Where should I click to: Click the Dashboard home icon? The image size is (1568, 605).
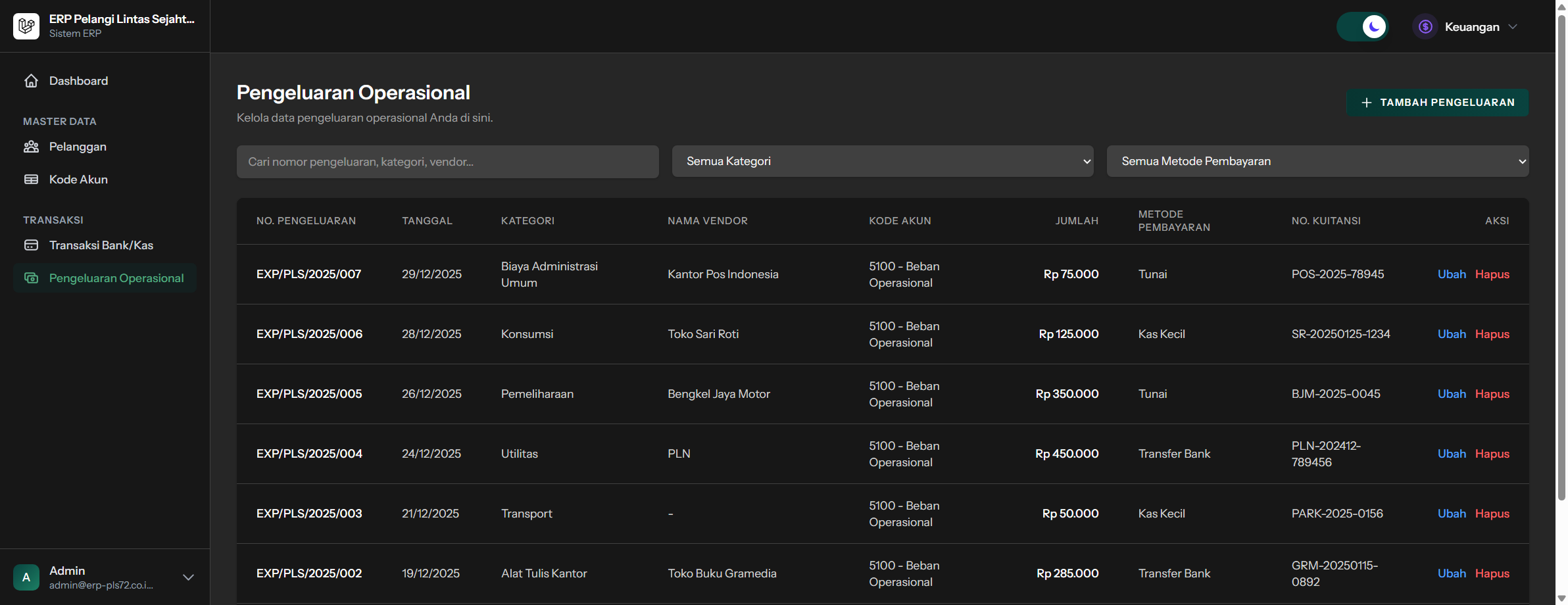click(x=31, y=81)
